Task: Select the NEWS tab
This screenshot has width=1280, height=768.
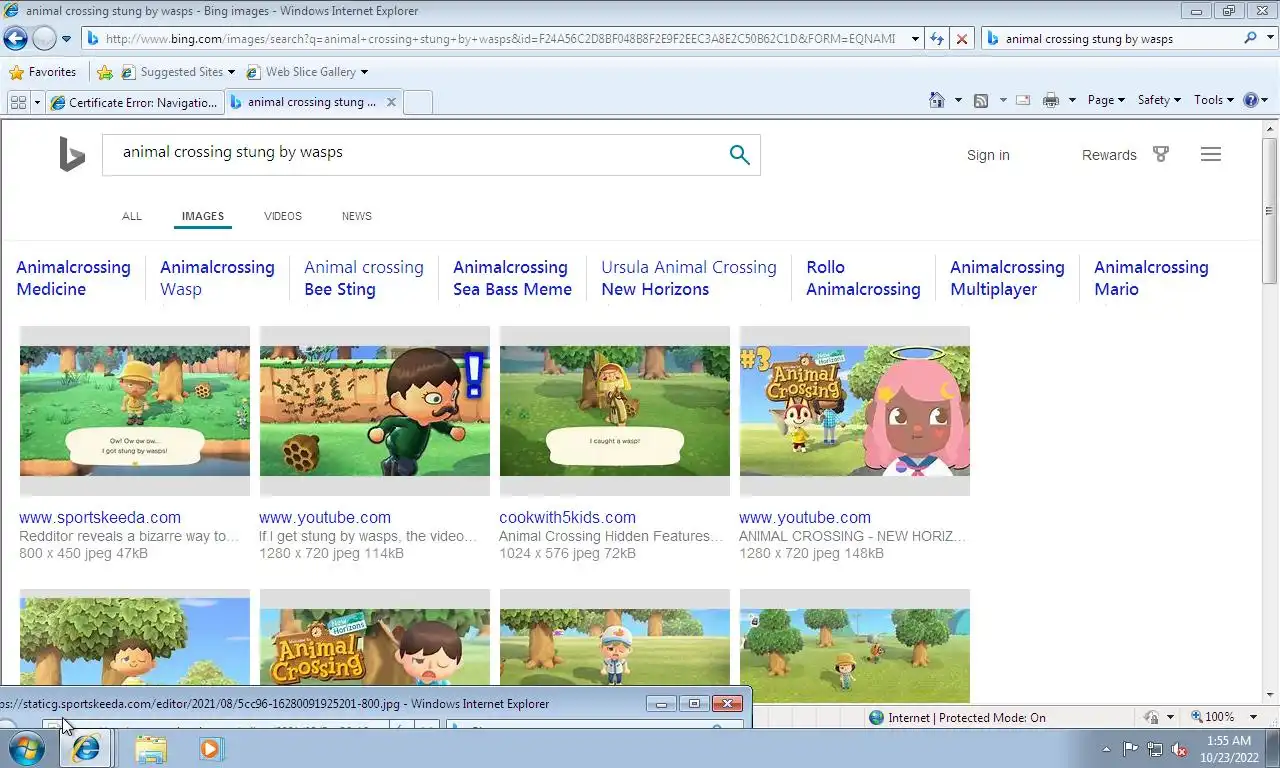Action: tap(357, 216)
